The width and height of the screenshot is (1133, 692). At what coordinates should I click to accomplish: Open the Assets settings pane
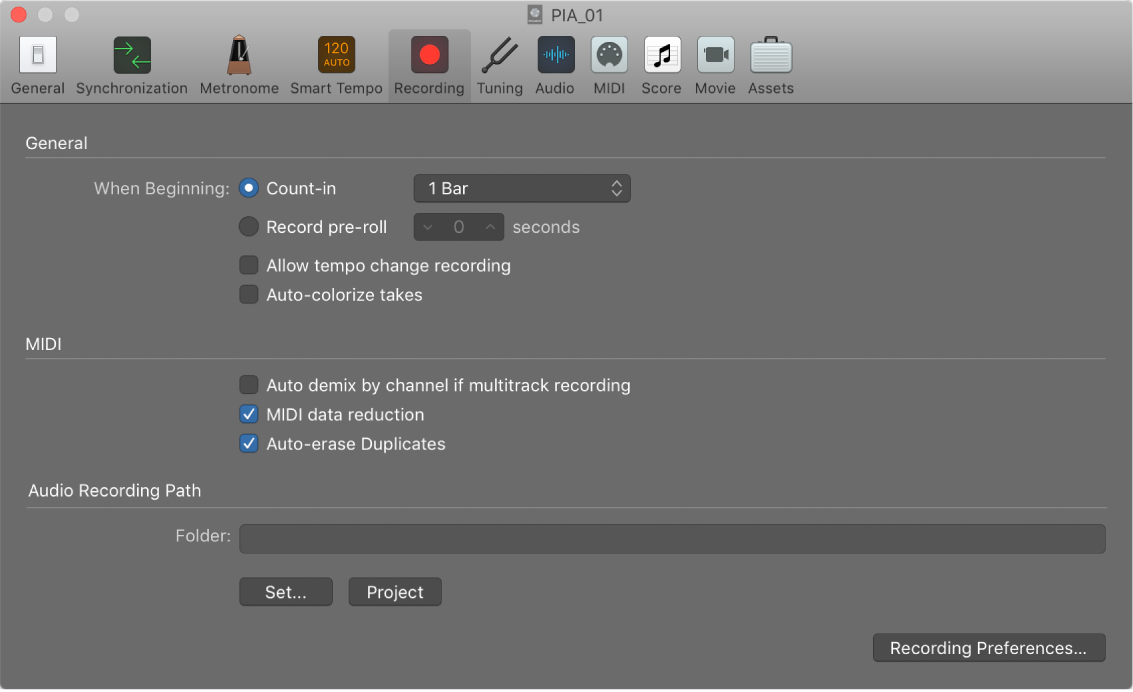click(770, 60)
